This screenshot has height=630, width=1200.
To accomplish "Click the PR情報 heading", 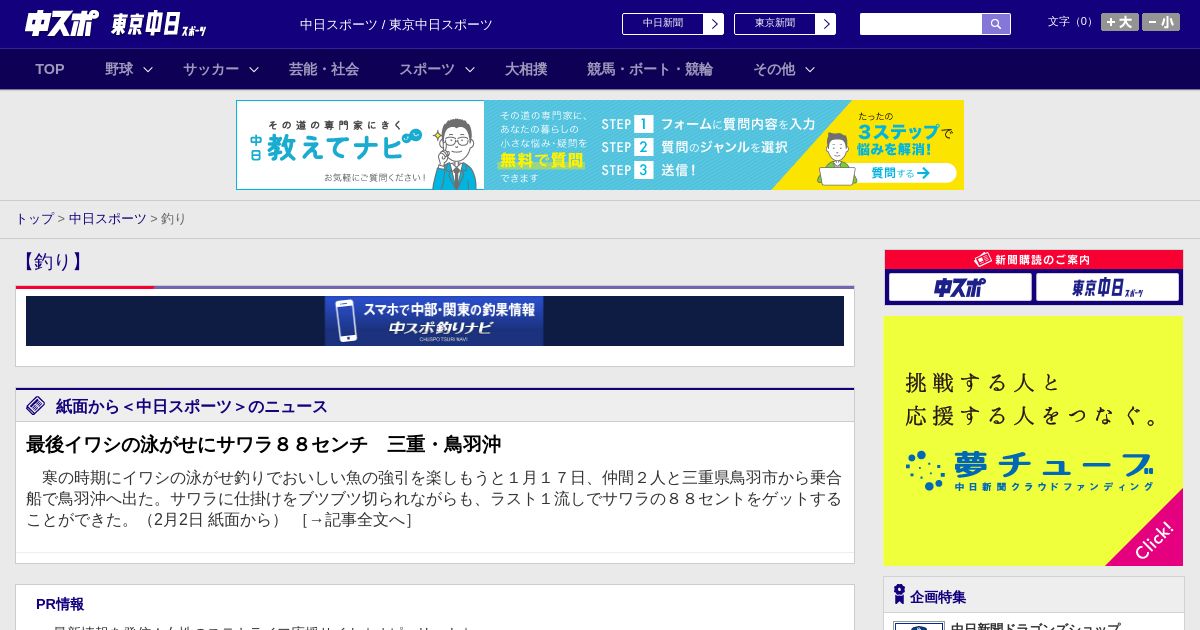I will click(60, 604).
